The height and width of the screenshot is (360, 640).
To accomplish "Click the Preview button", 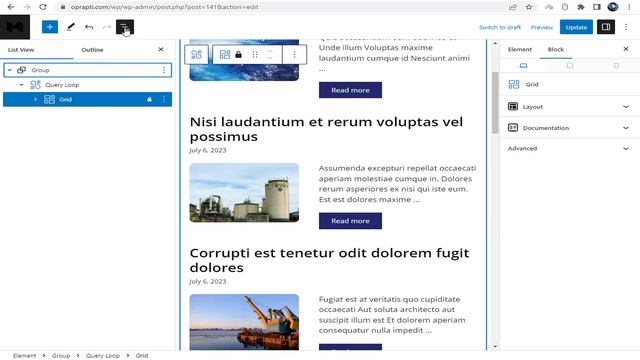I will pos(542,27).
